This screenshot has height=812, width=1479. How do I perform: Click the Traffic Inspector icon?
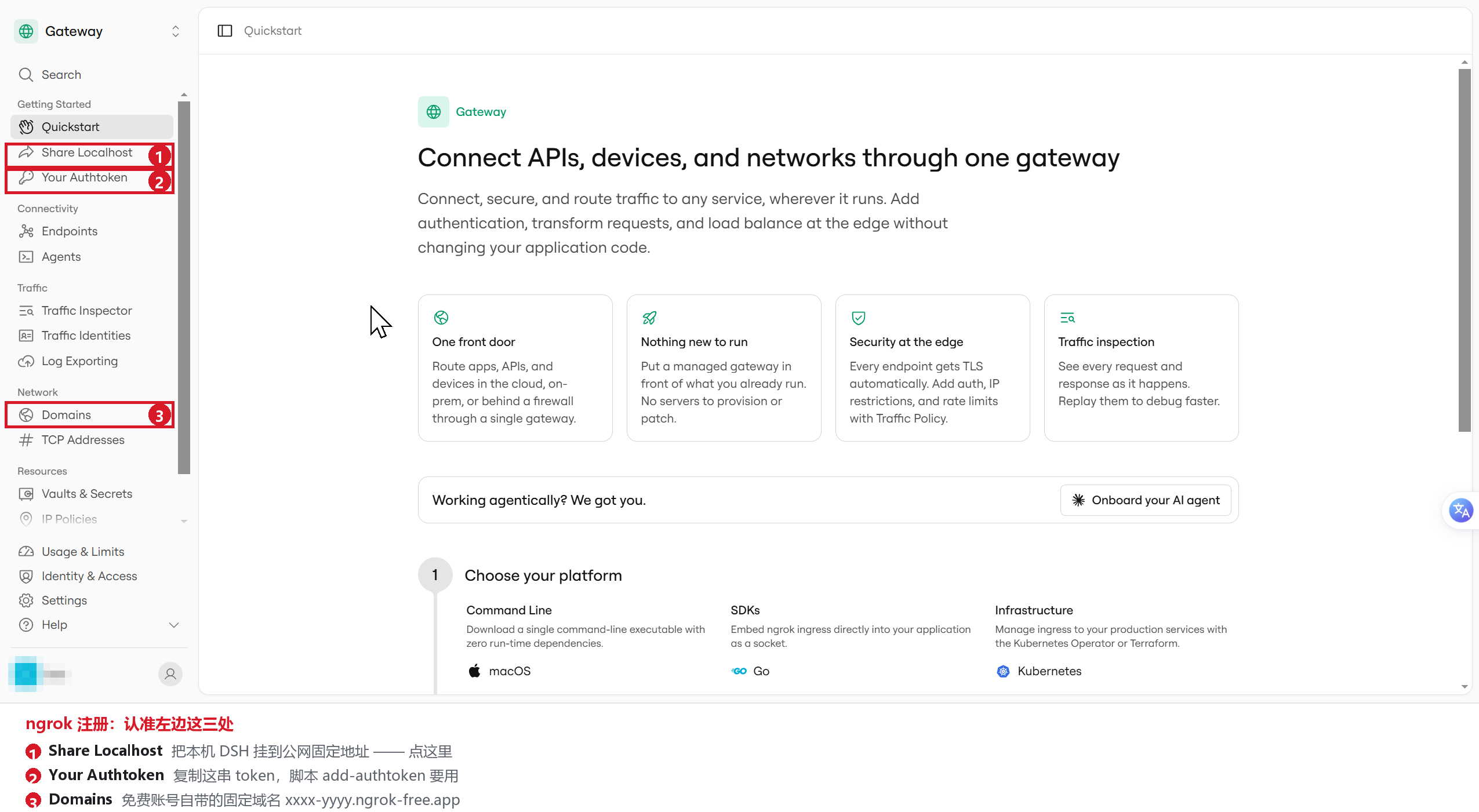pos(26,311)
